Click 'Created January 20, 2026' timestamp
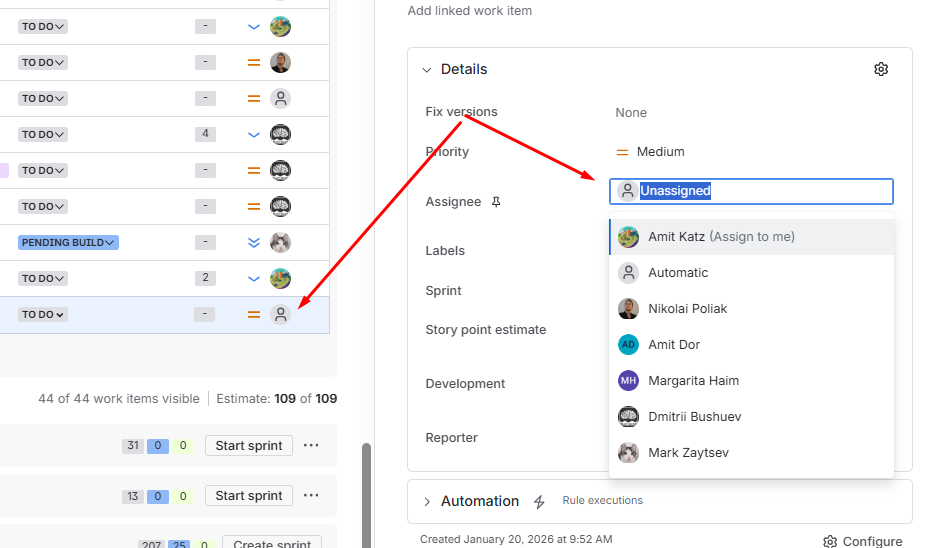926x548 pixels. 516,539
